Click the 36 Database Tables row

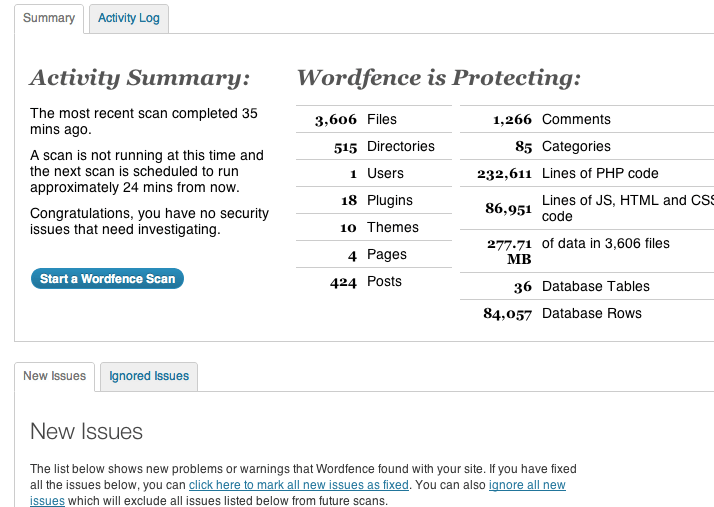[587, 286]
